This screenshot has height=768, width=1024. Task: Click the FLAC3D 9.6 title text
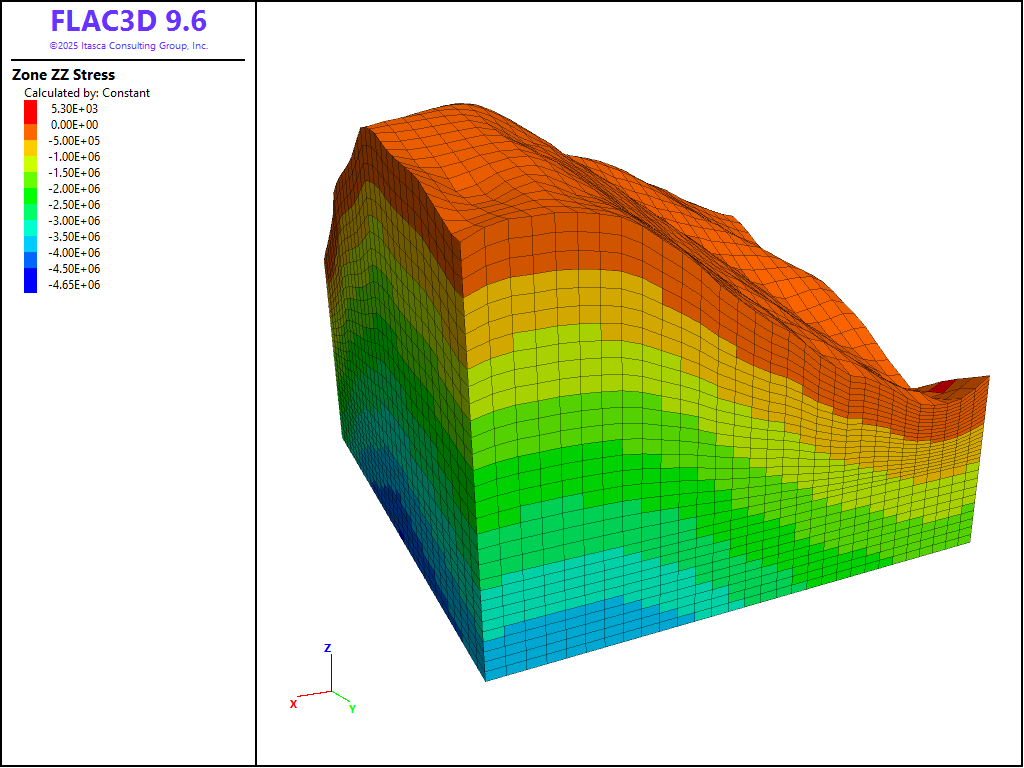pos(129,22)
